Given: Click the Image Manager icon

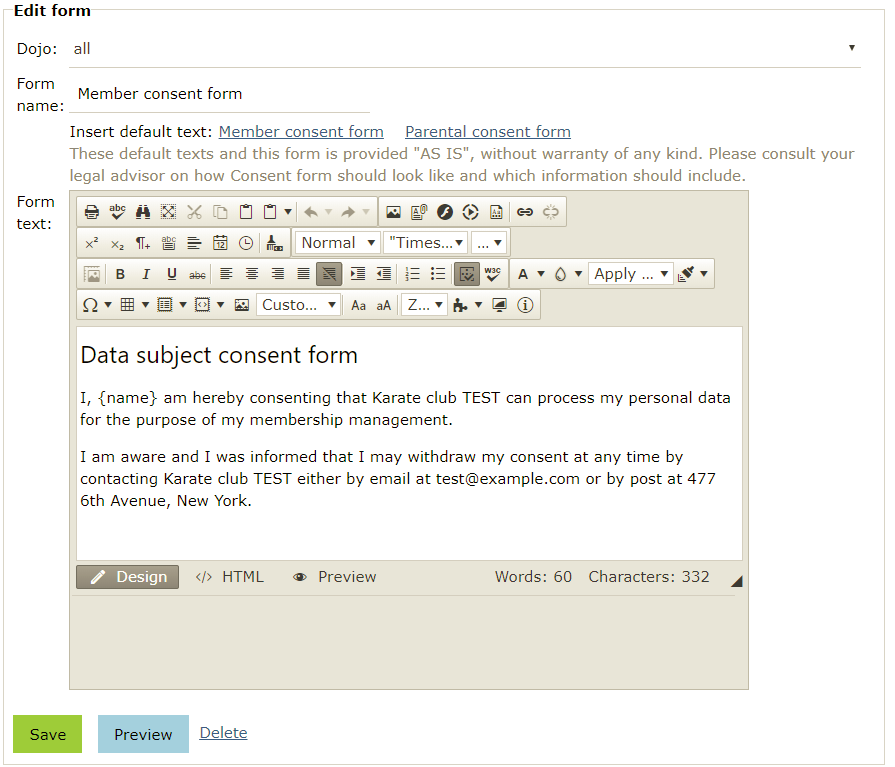Looking at the screenshot, I should pyautogui.click(x=393, y=212).
